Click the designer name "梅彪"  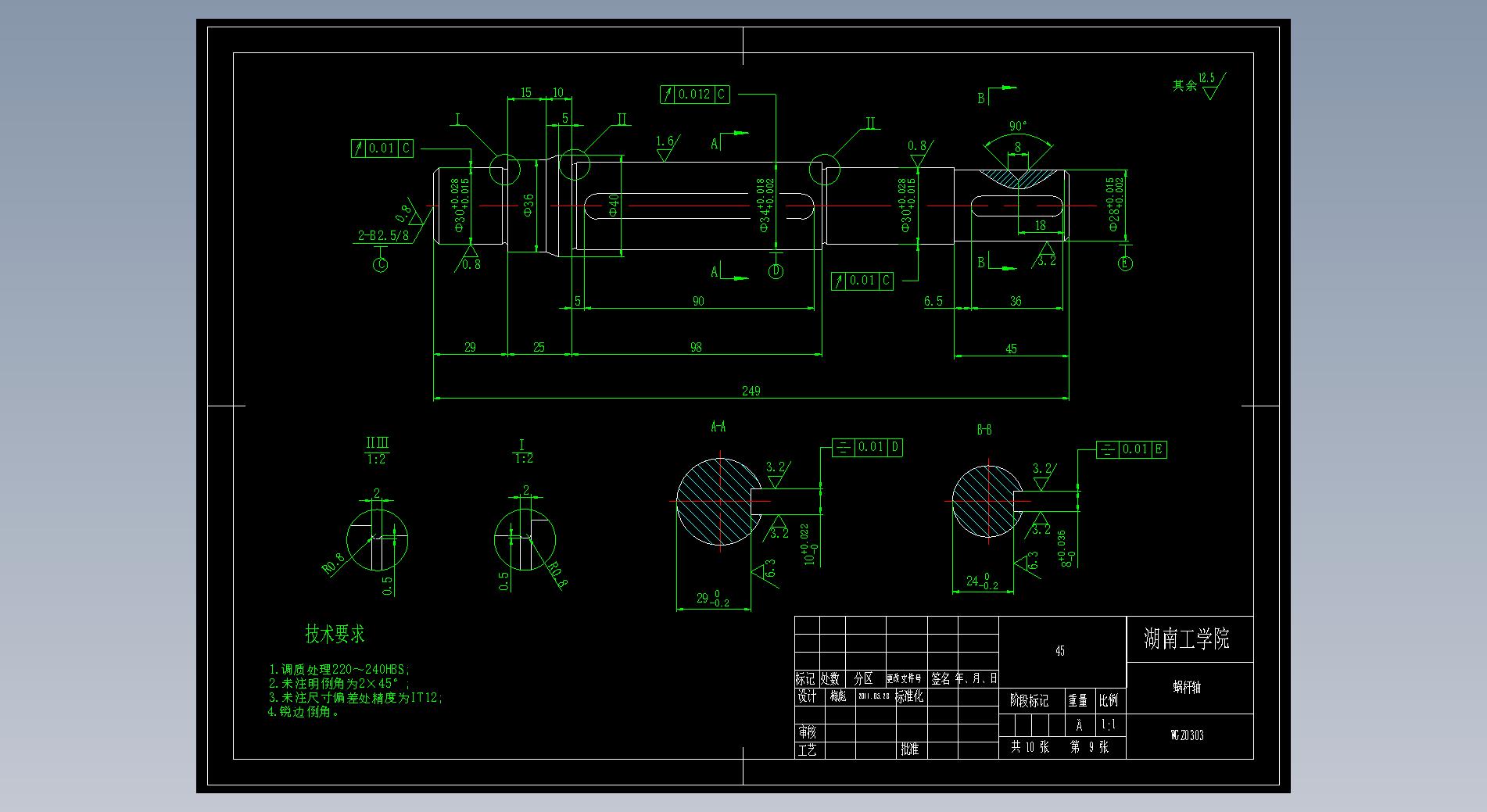point(837,696)
